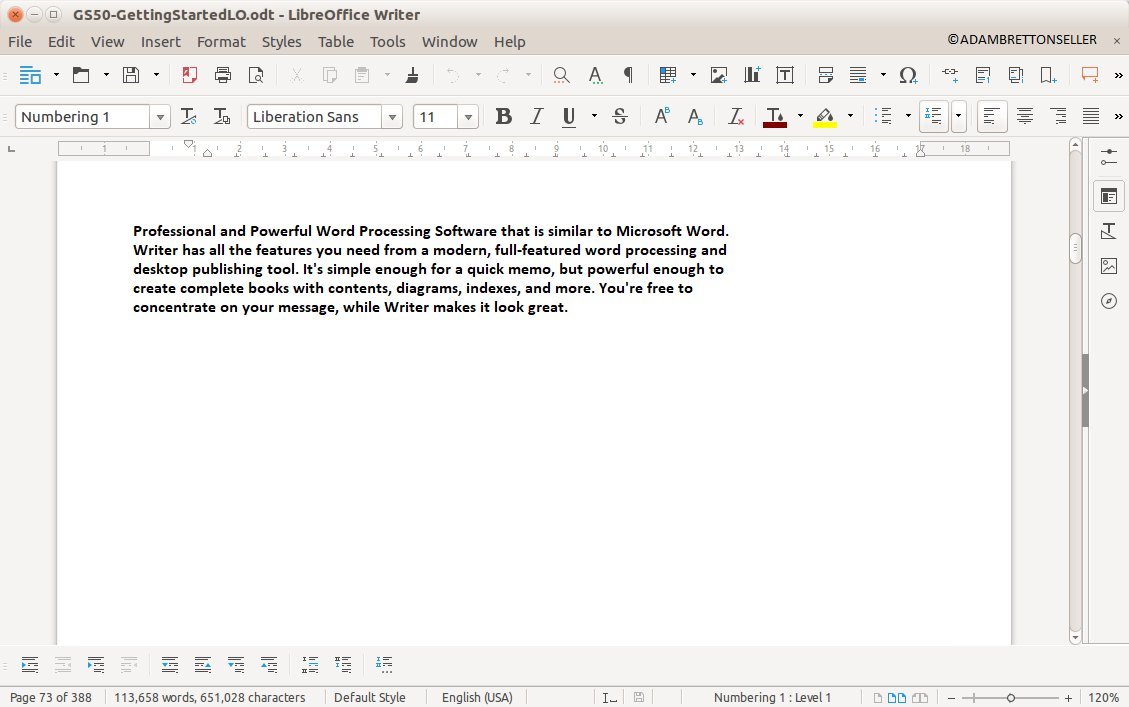Open Find and Replace magnifier icon
Image resolution: width=1129 pixels, height=707 pixels.
pyautogui.click(x=561, y=75)
